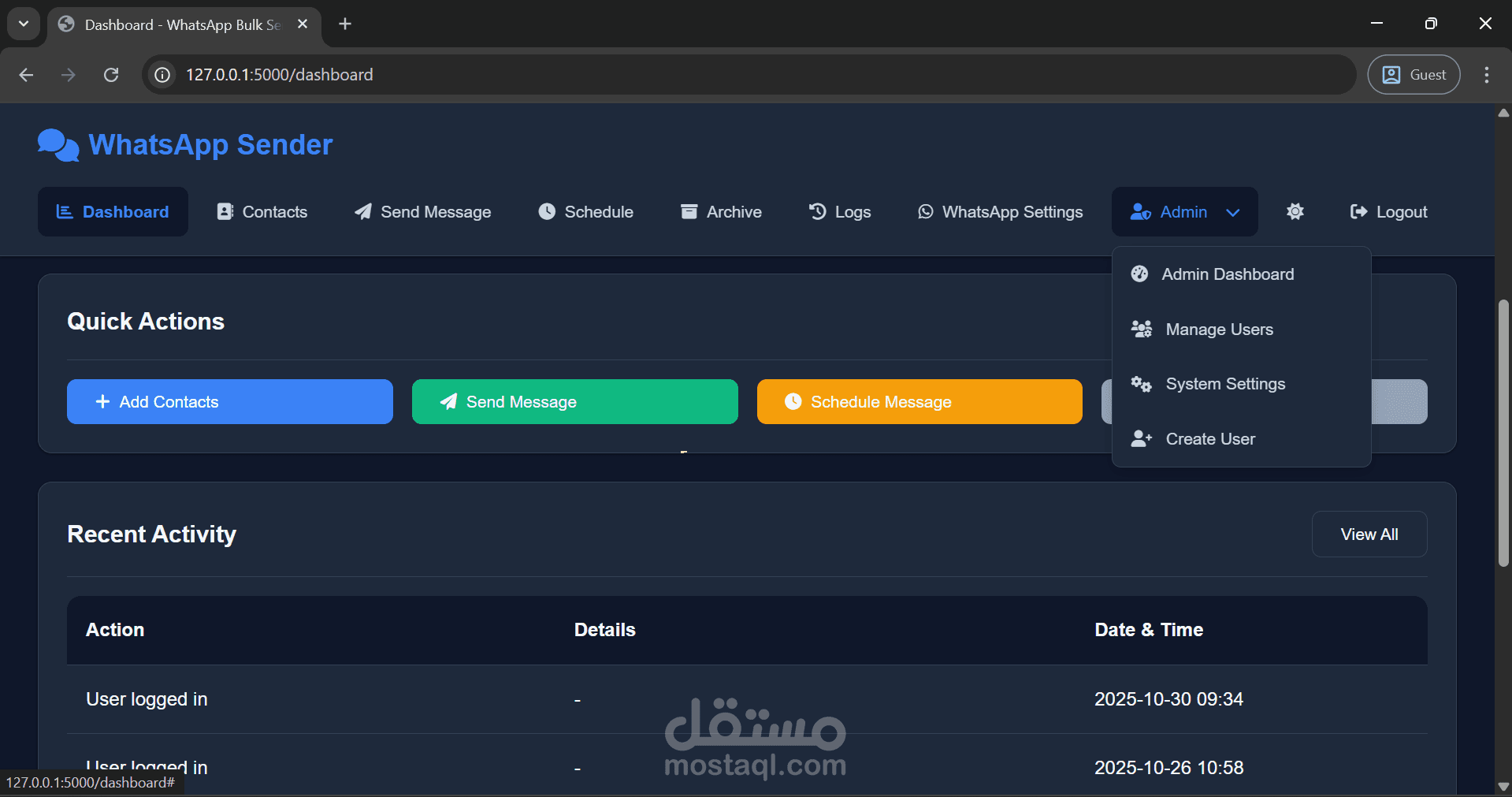1512x797 pixels.
Task: Collapse the Admin dropdown menu
Action: 1184,212
